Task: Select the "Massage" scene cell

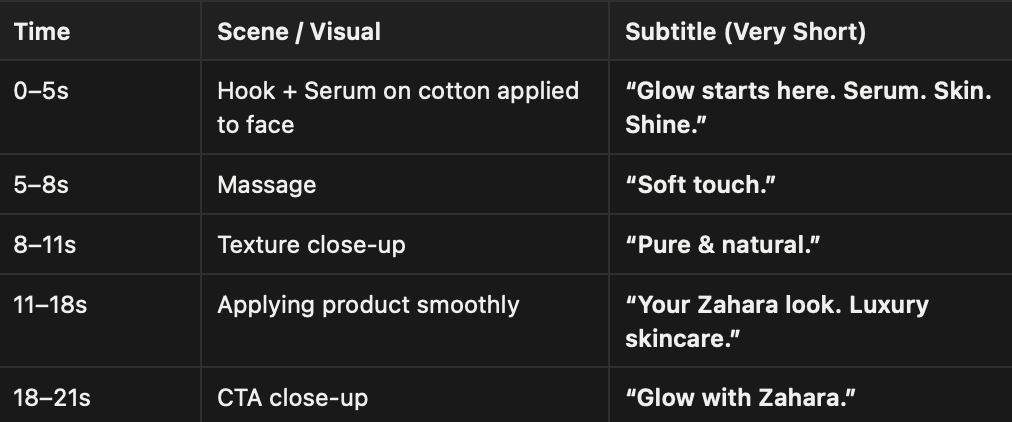Action: click(266, 185)
